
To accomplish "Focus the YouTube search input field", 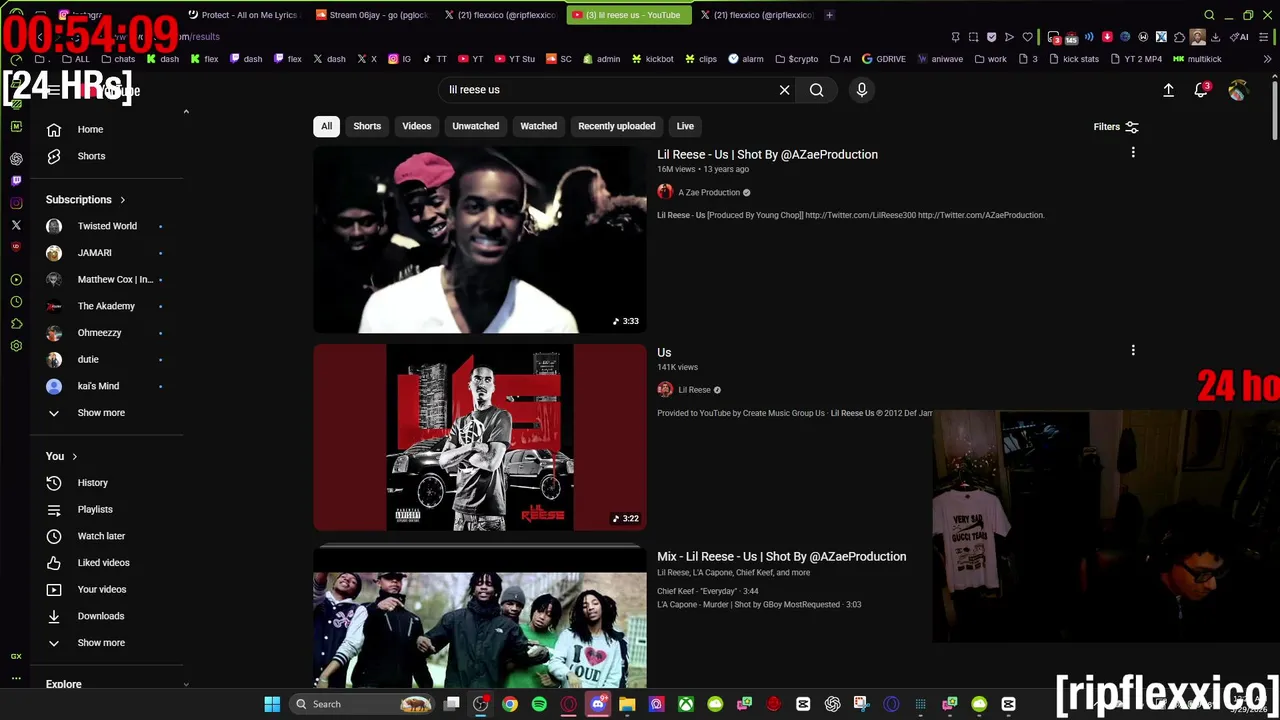I will point(608,90).
